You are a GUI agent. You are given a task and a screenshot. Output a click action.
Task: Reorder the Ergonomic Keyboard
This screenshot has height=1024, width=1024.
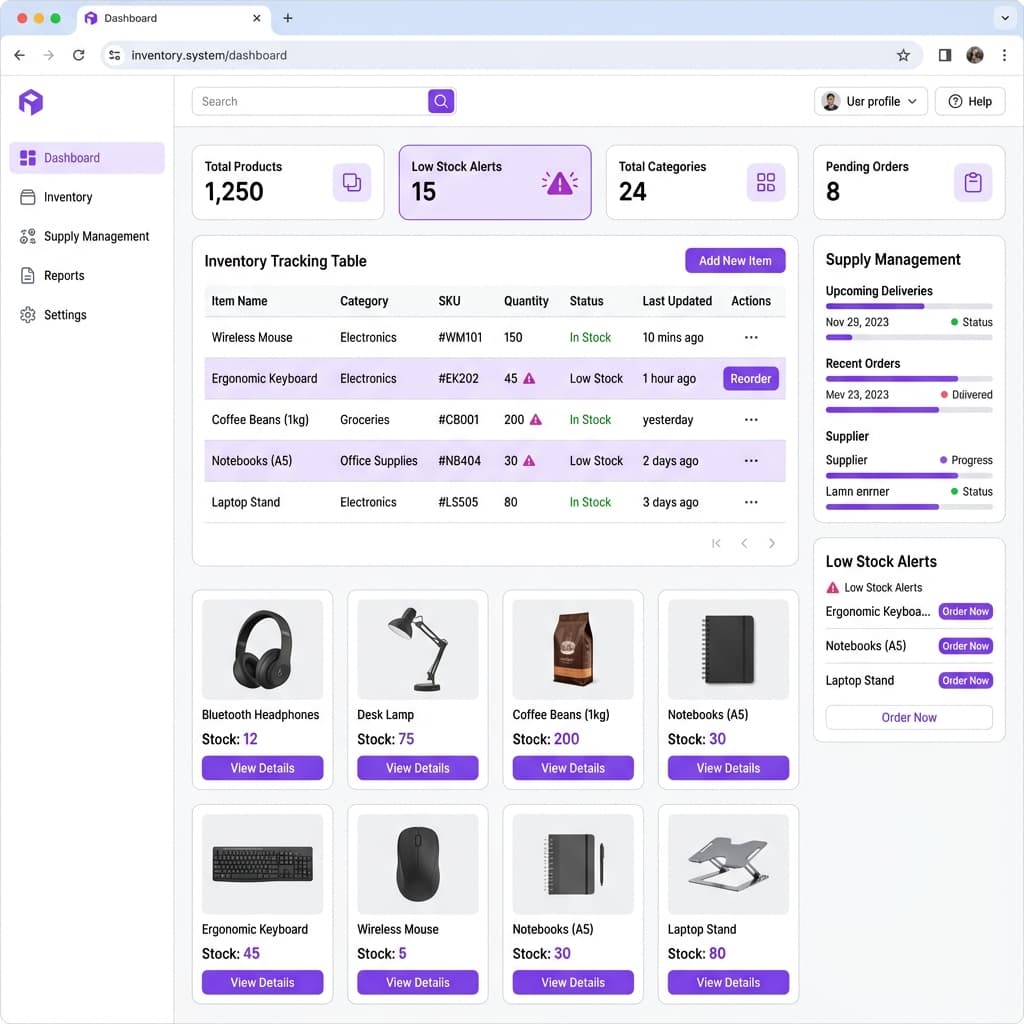[x=750, y=379]
